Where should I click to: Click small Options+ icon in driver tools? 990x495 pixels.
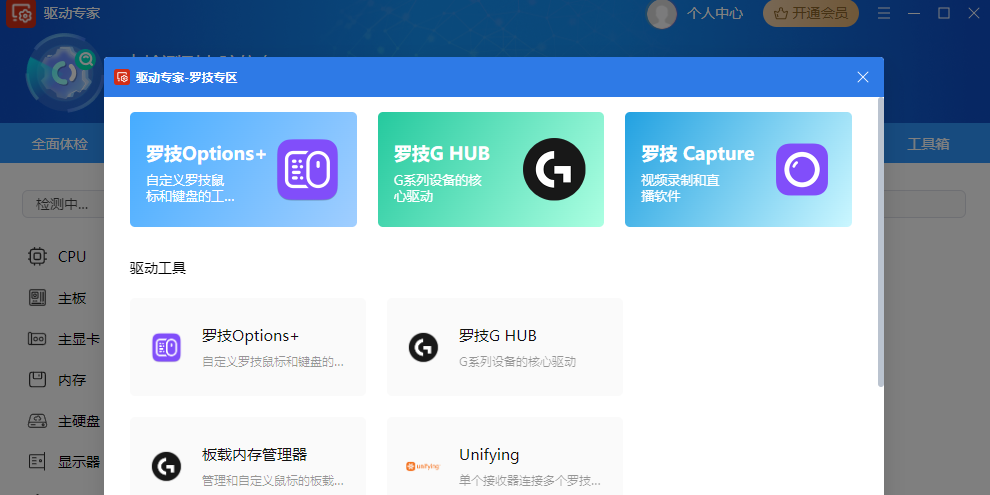point(167,347)
